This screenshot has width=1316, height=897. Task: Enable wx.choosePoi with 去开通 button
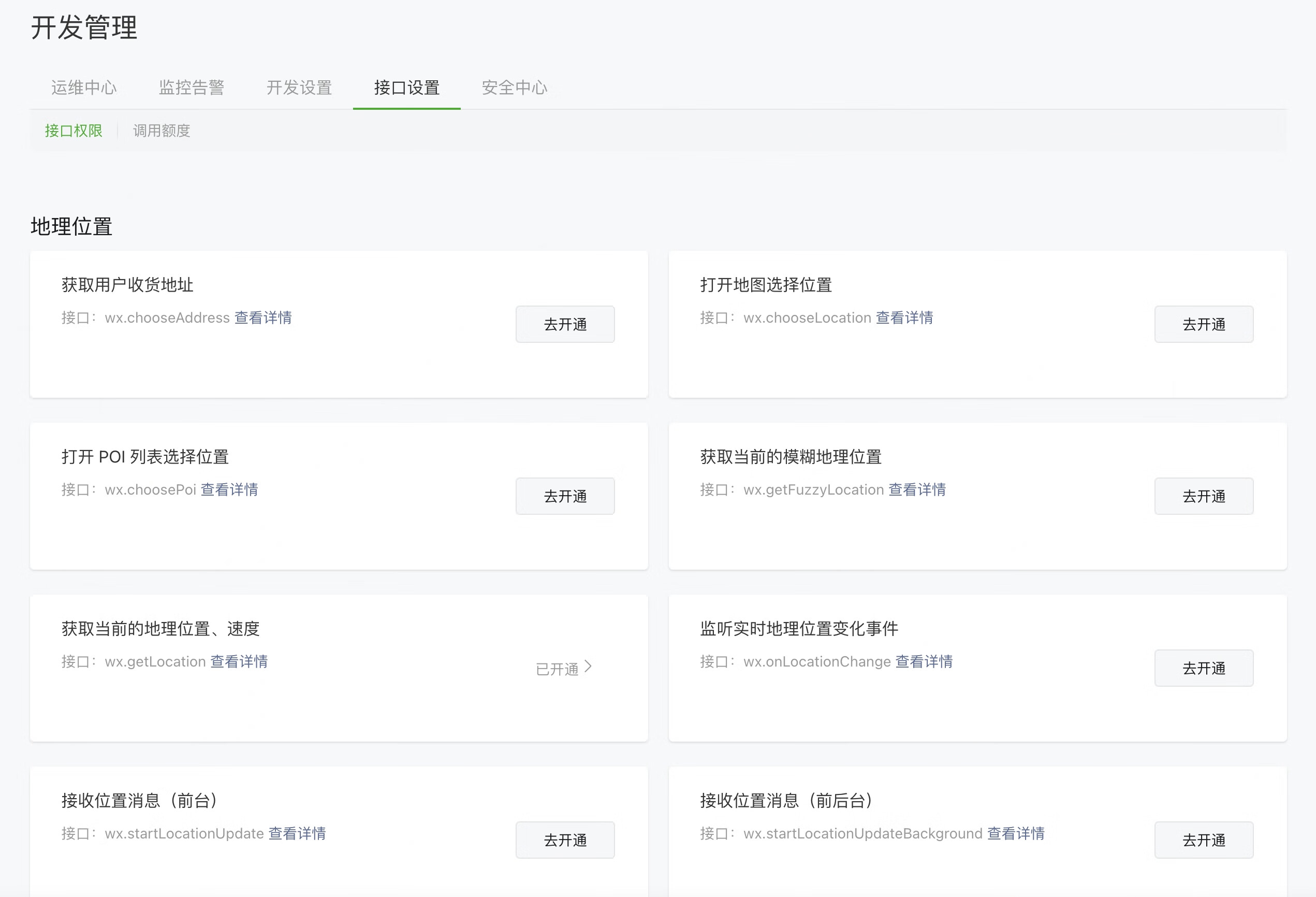(x=565, y=496)
